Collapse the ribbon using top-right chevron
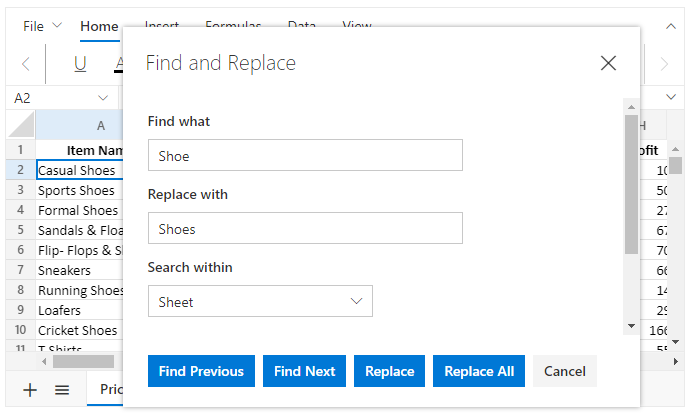Screen dimensions: 695x416 [670, 26]
